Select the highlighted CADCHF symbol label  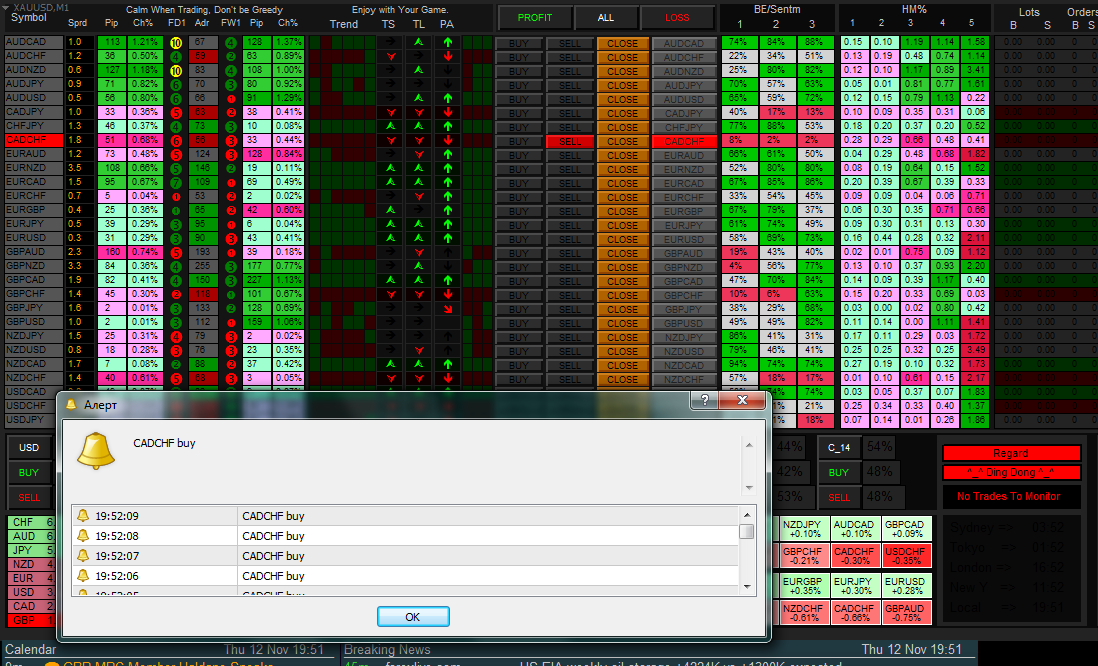(34, 140)
